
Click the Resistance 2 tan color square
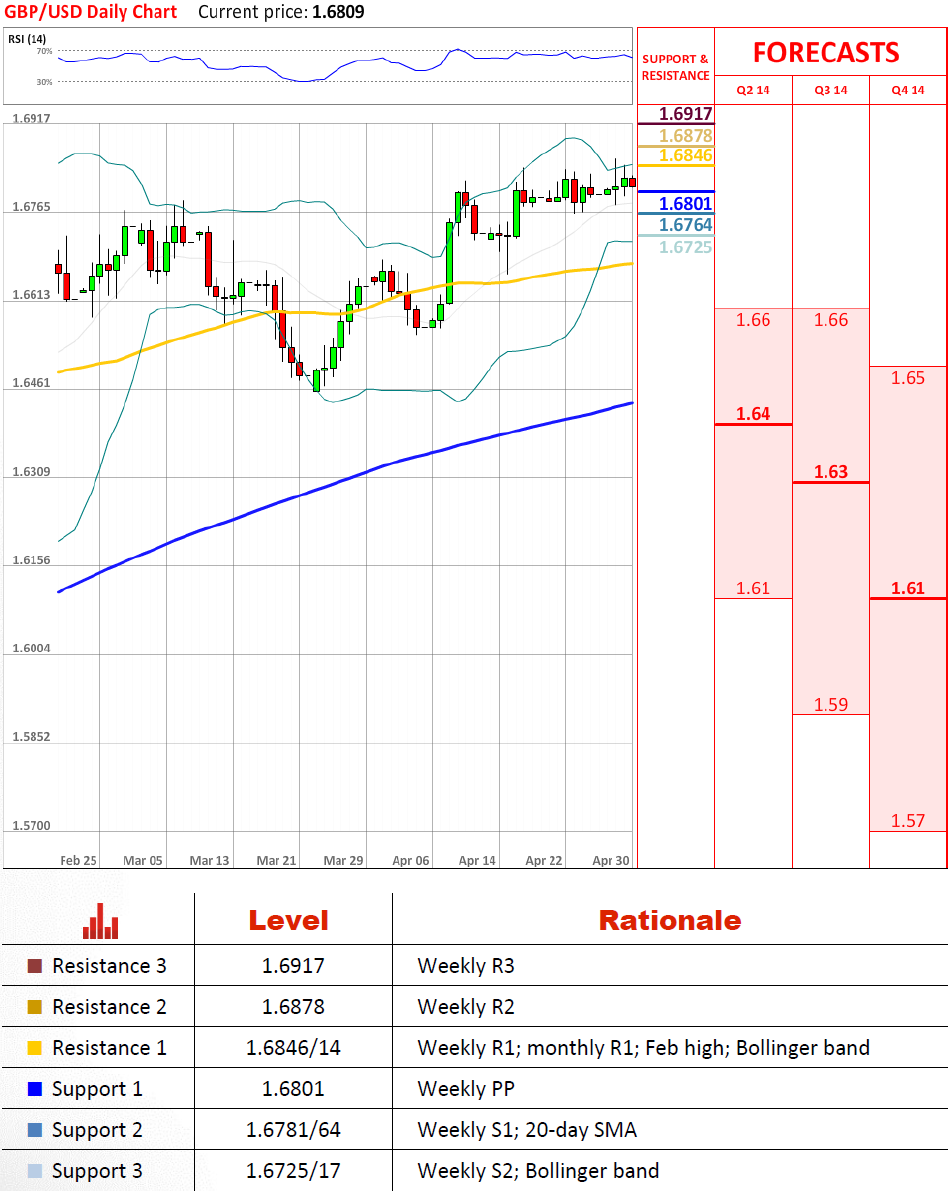34,1007
